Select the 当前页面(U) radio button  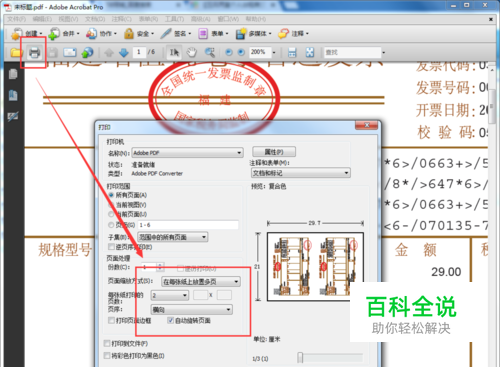point(111,214)
